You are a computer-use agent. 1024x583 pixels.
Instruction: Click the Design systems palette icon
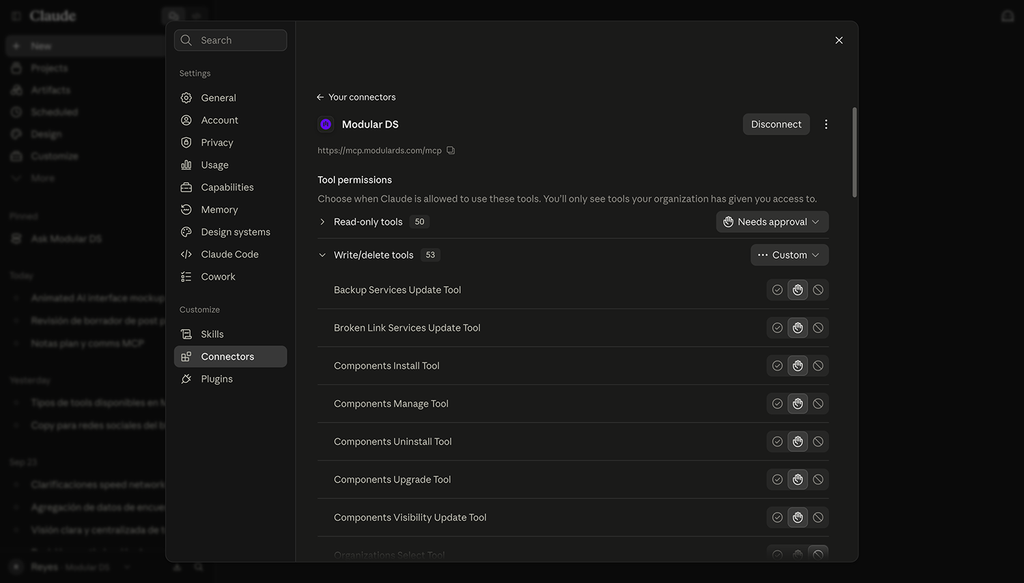[186, 232]
